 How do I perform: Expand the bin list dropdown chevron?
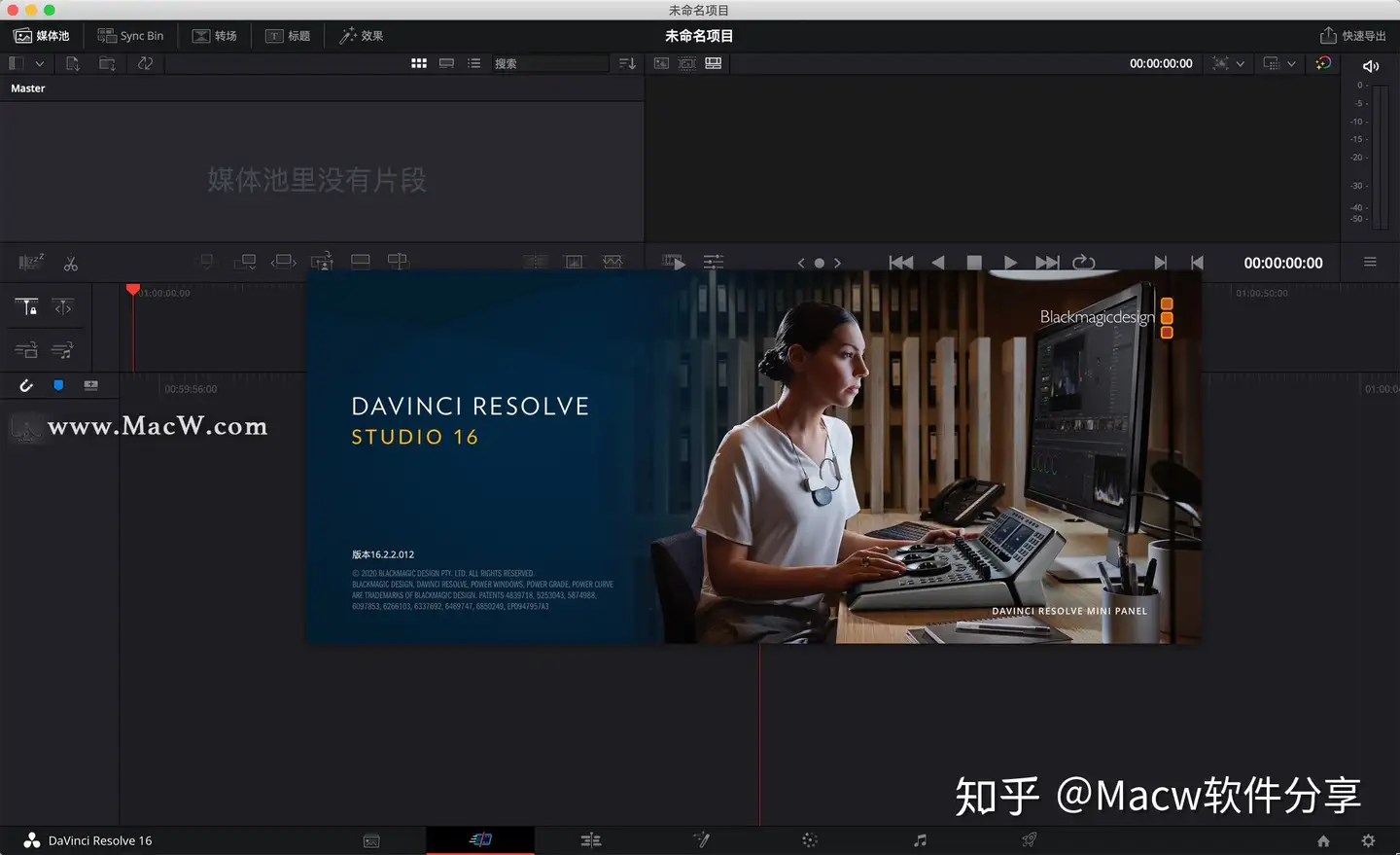click(x=40, y=63)
